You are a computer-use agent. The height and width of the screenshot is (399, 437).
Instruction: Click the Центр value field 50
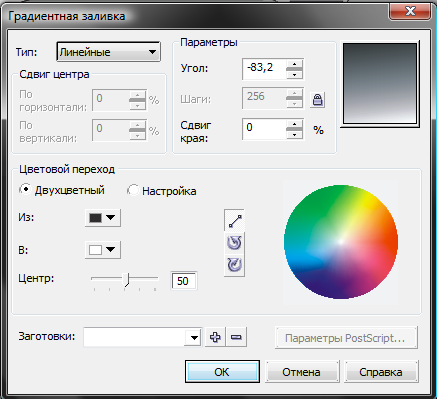[184, 281]
